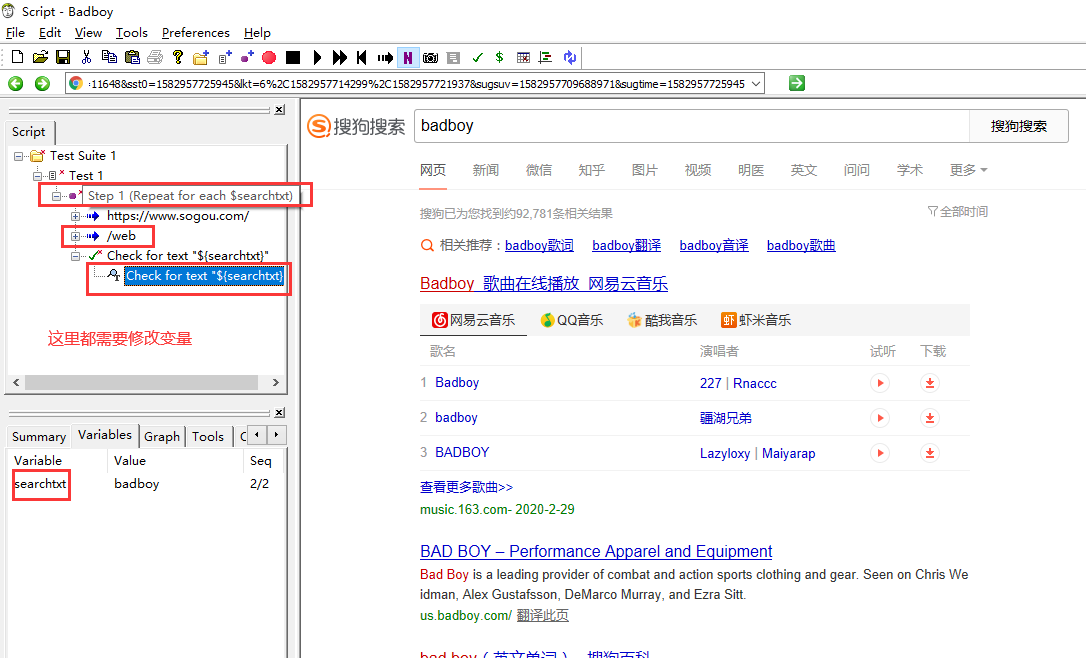Copy the selected item via the Copy icon
This screenshot has width=1086, height=658.
pyautogui.click(x=109, y=57)
